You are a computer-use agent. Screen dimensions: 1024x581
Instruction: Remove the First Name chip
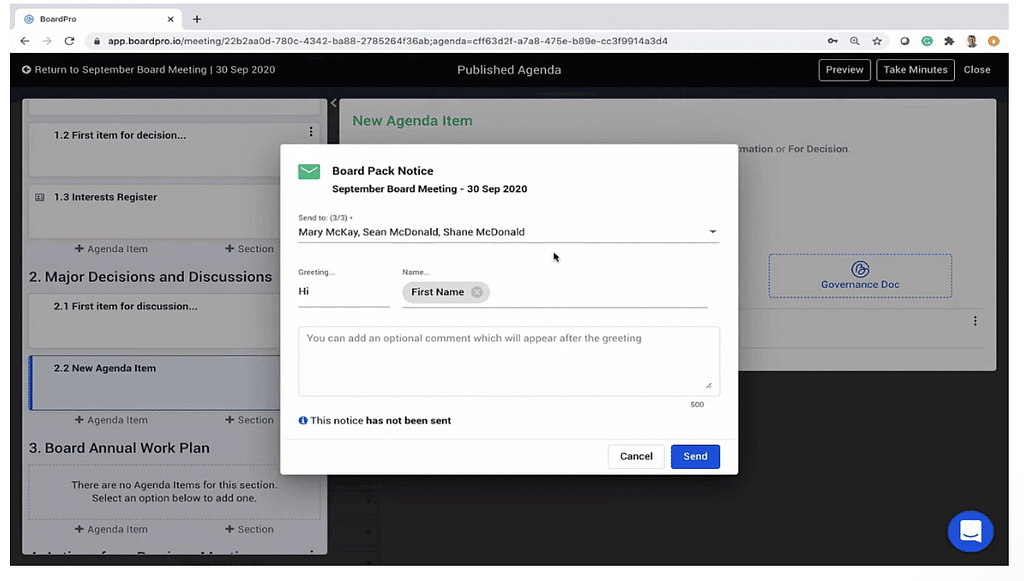tap(477, 292)
